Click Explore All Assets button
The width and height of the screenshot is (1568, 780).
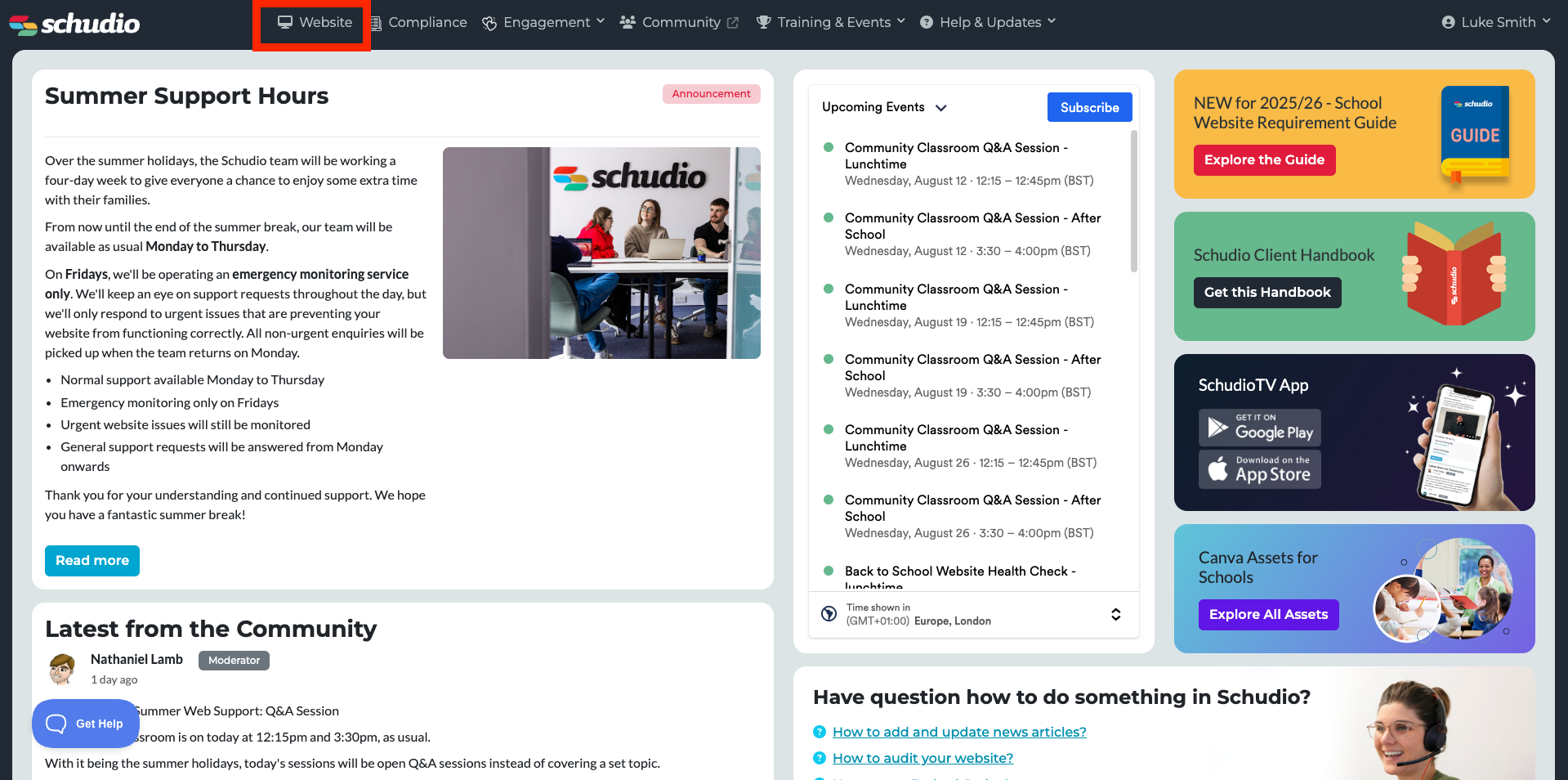pos(1269,615)
